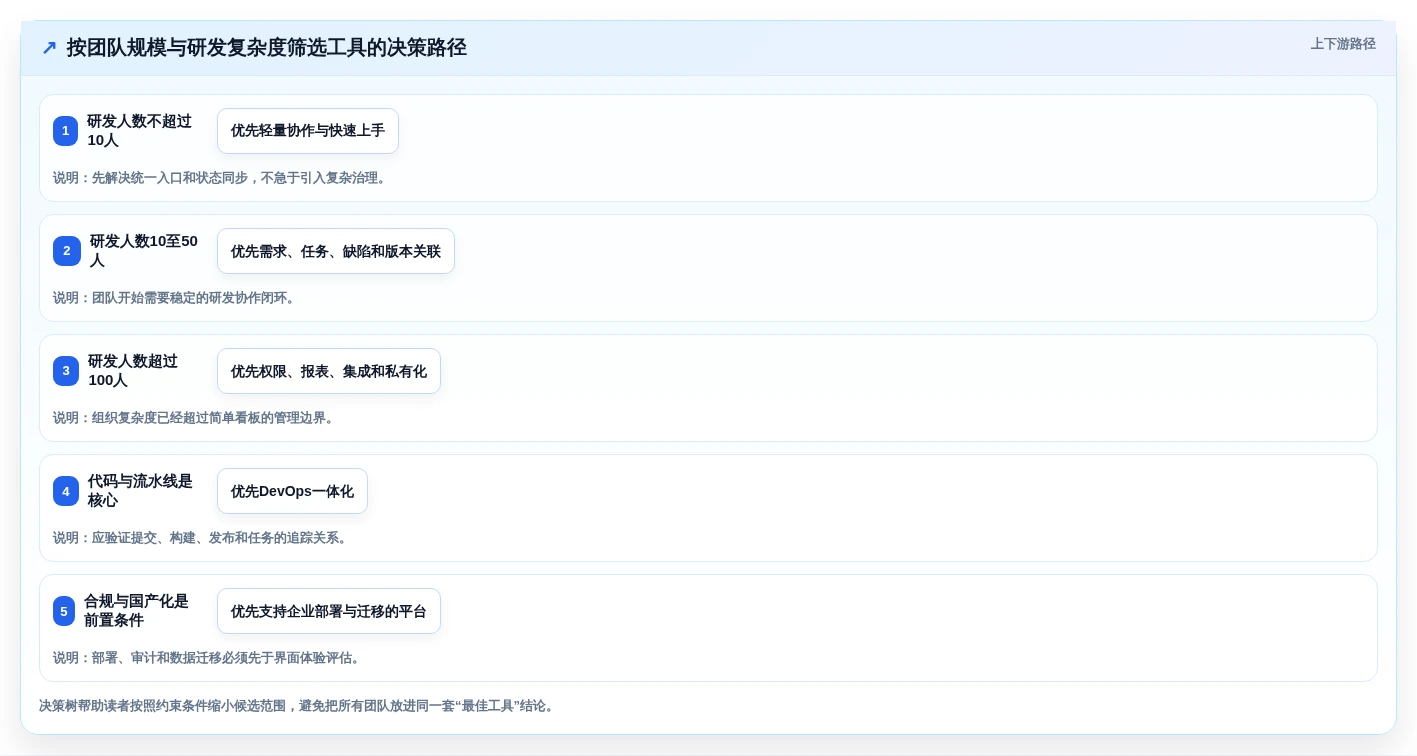Image resolution: width=1417 pixels, height=756 pixels.
Task: Click step number badge 4
Action: pyautogui.click(x=66, y=491)
